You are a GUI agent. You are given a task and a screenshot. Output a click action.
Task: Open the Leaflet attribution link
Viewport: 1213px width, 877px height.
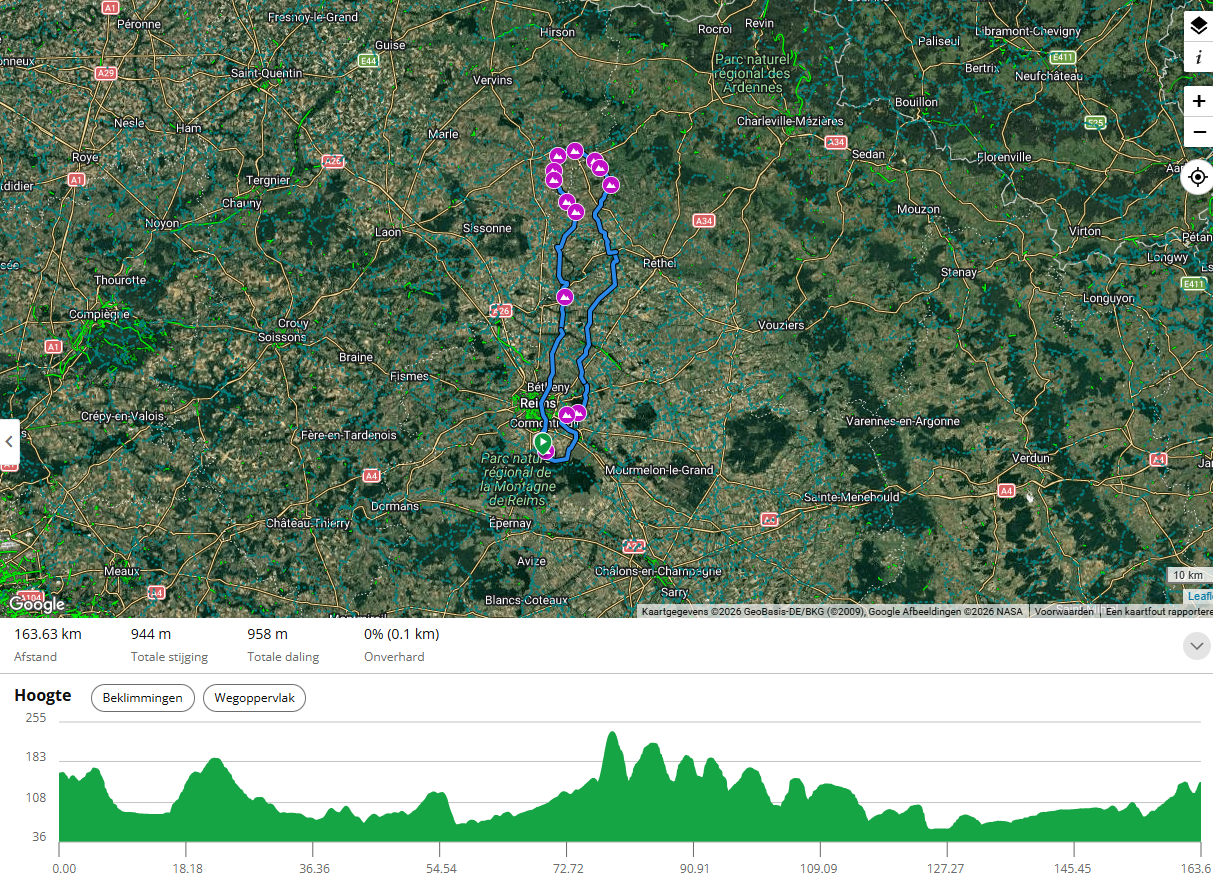(x=1200, y=596)
